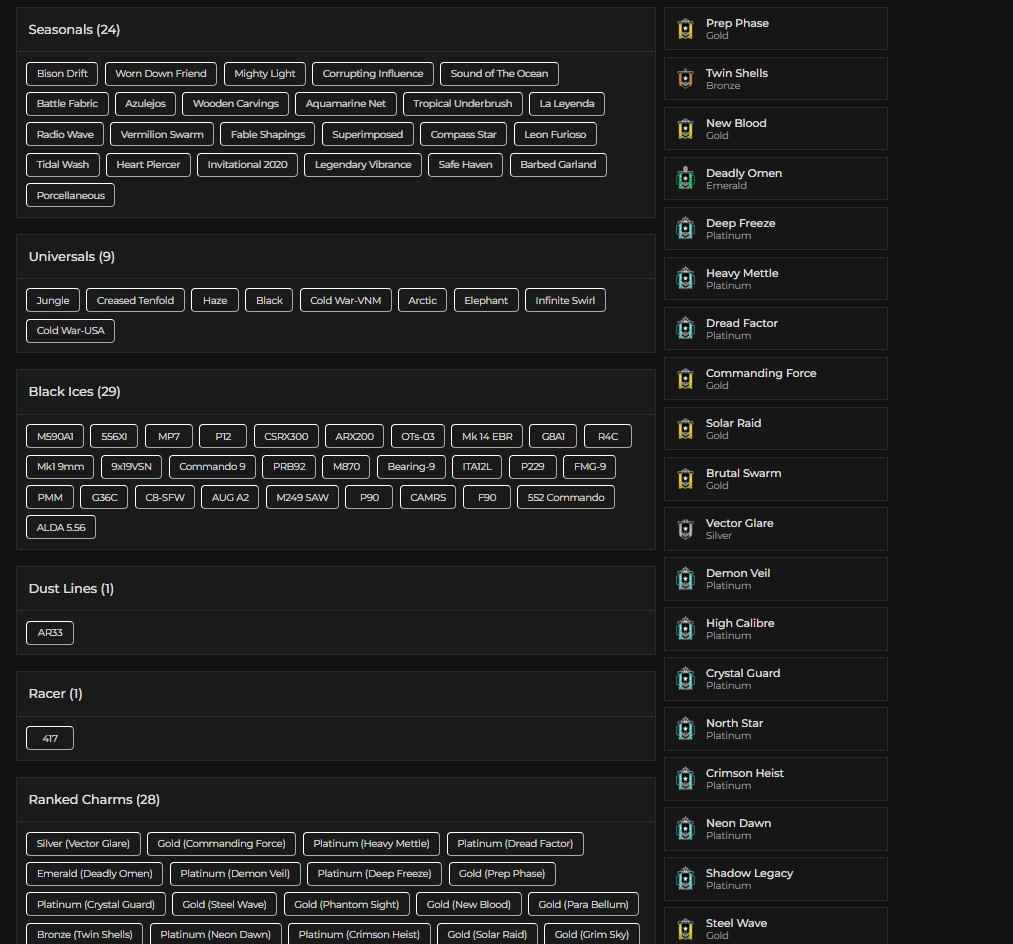Select the Emerald (Deadly Omen) ranked charm
1013x944 pixels.
92,873
